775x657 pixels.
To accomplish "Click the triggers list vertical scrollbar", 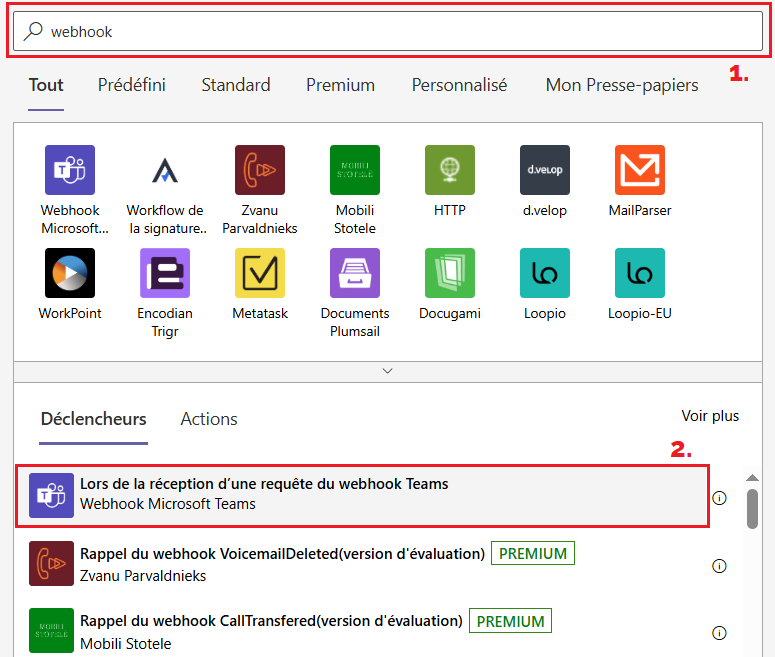I will pos(752,508).
